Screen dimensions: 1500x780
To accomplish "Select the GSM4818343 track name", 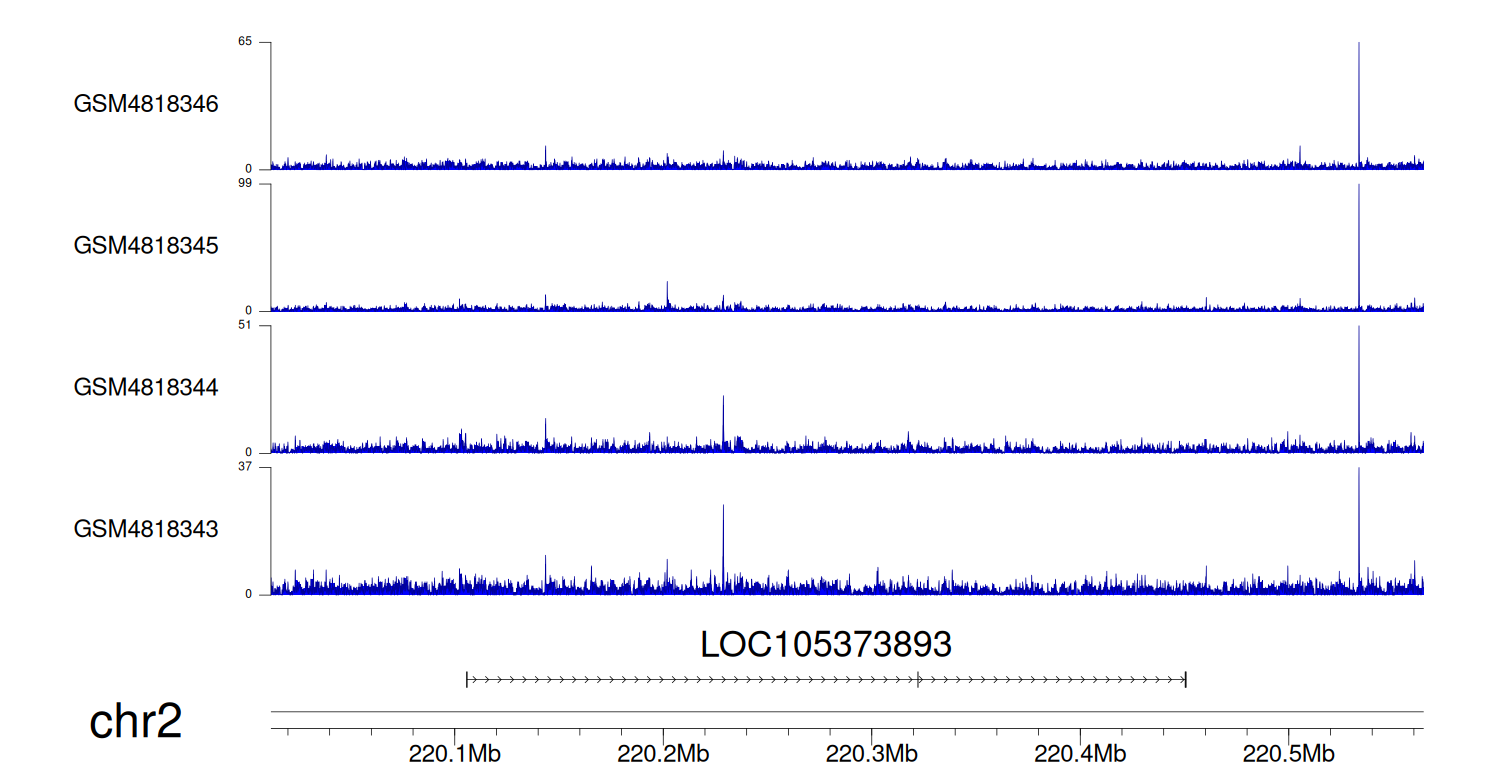I will click(146, 528).
